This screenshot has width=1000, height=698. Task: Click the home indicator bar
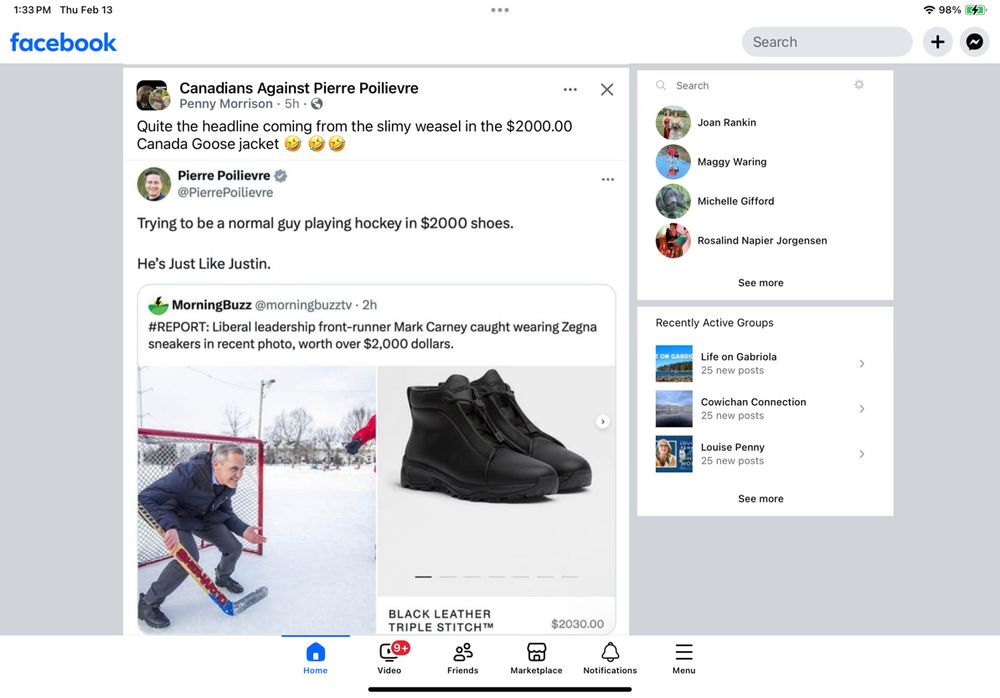pyautogui.click(x=500, y=689)
